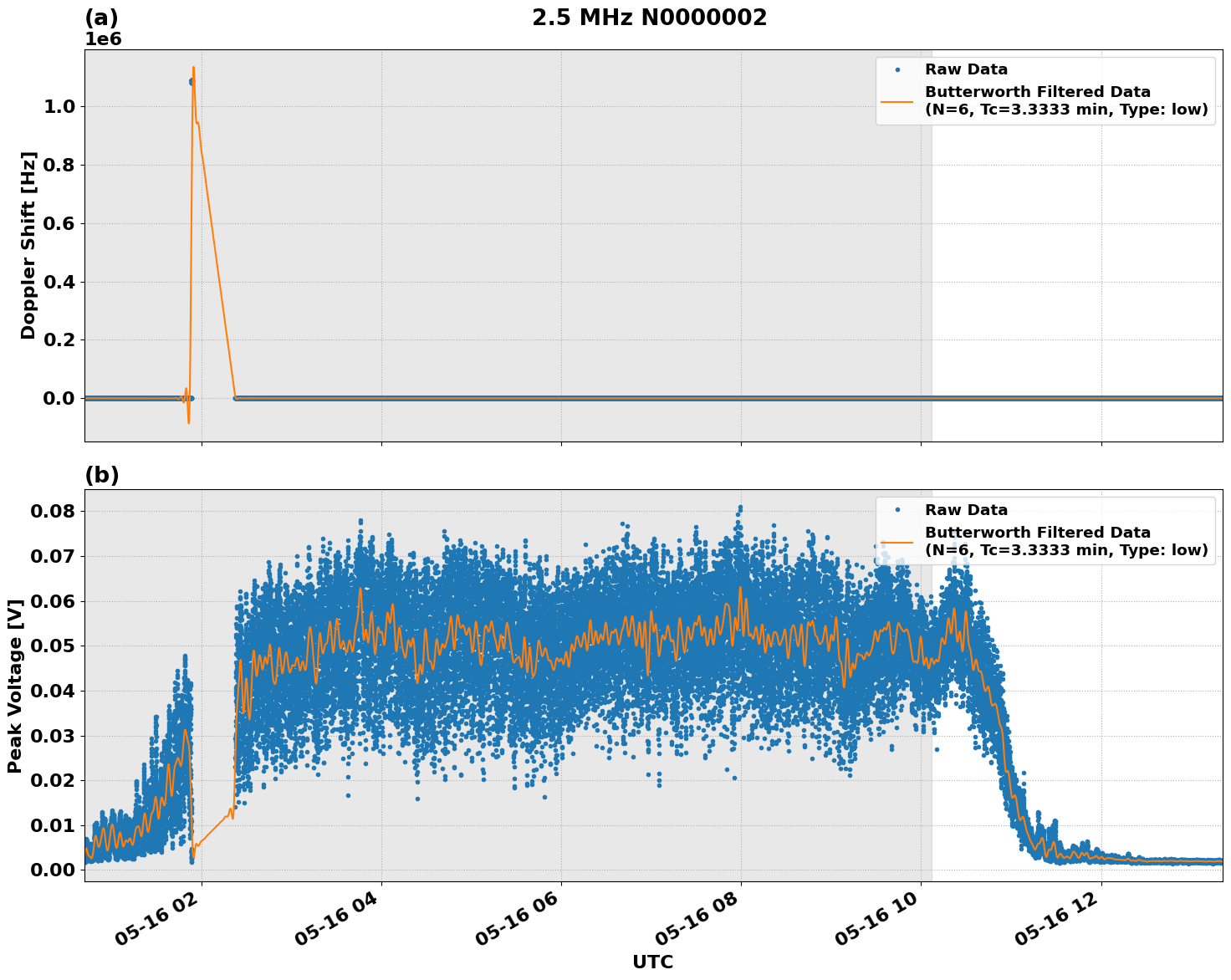Click the orange Doppler spike peak

(x=194, y=68)
